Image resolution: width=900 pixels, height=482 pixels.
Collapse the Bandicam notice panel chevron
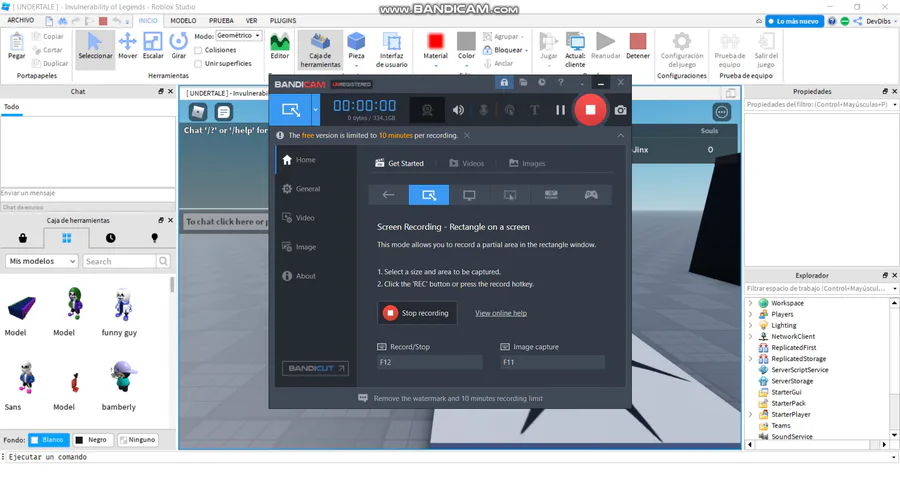620,135
